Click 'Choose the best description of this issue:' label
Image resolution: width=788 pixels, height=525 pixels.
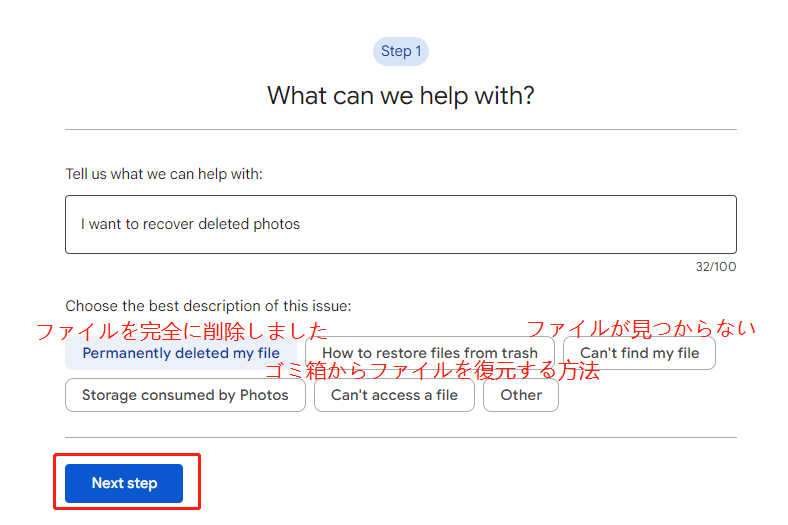pos(208,306)
